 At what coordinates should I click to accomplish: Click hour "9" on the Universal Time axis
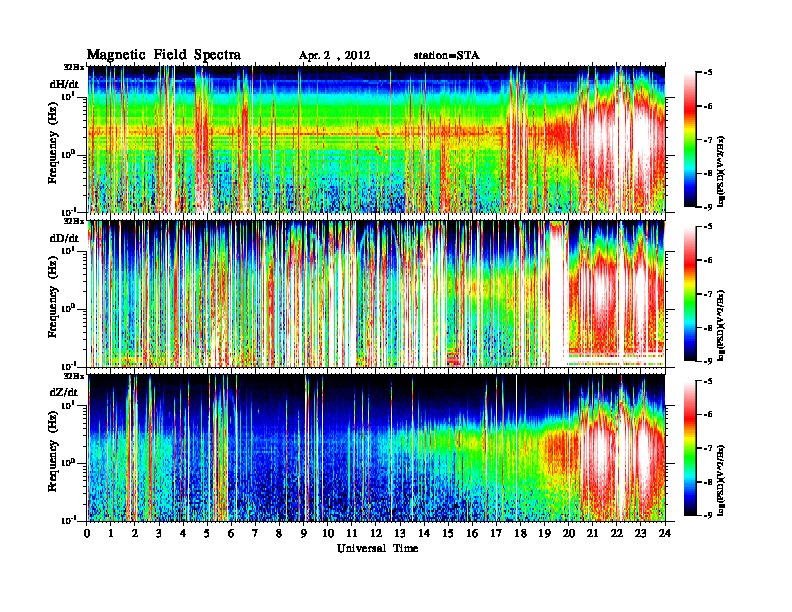303,533
